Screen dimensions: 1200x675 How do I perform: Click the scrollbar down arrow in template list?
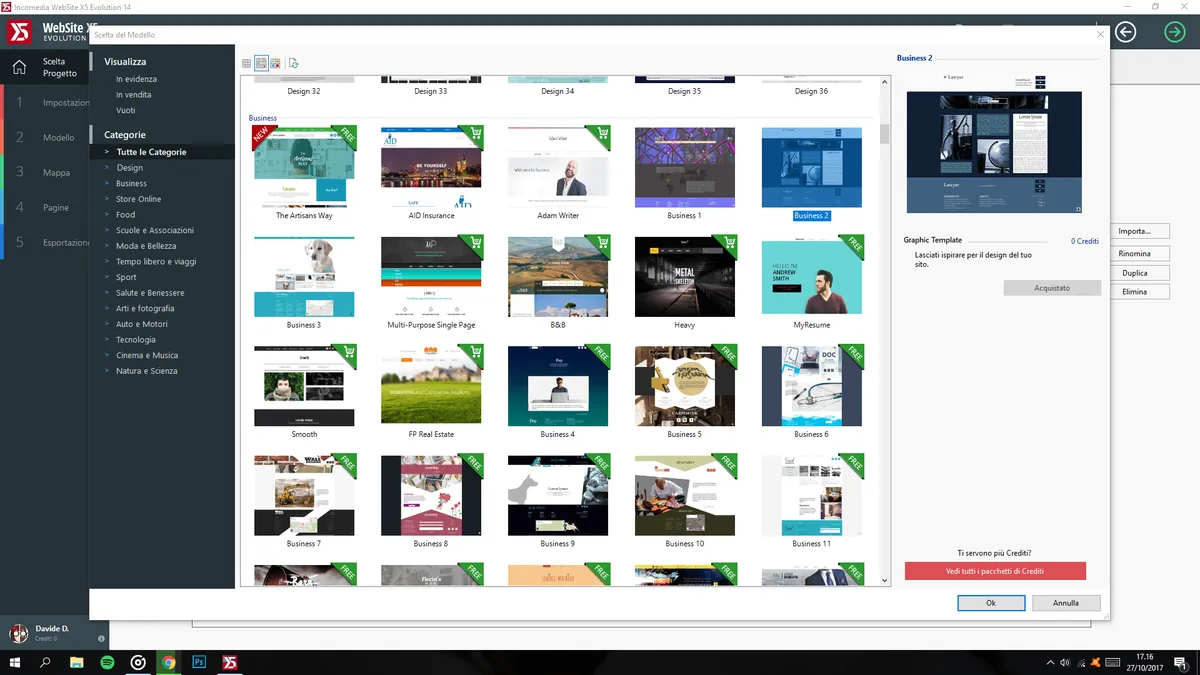884,580
